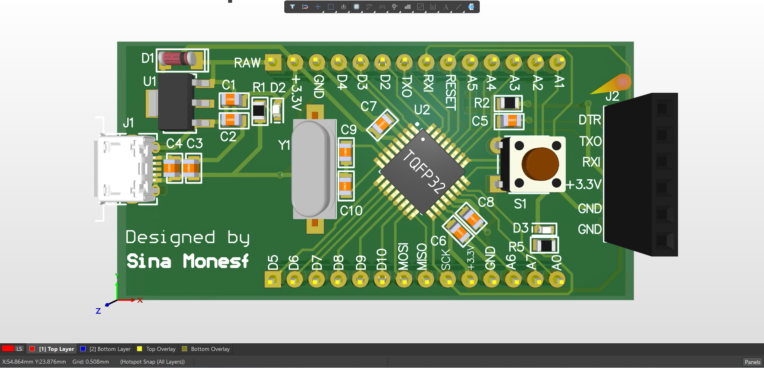Click the square D5 header pad
The width and height of the screenshot is (764, 368).
point(273,280)
